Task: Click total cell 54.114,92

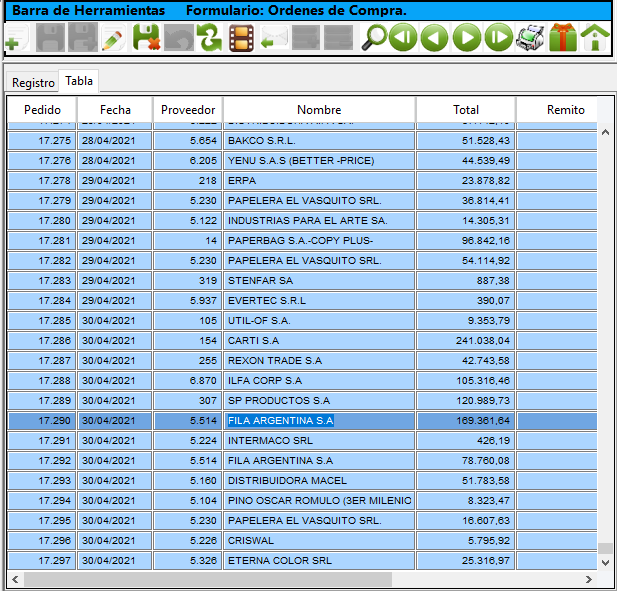Action: click(x=466, y=260)
